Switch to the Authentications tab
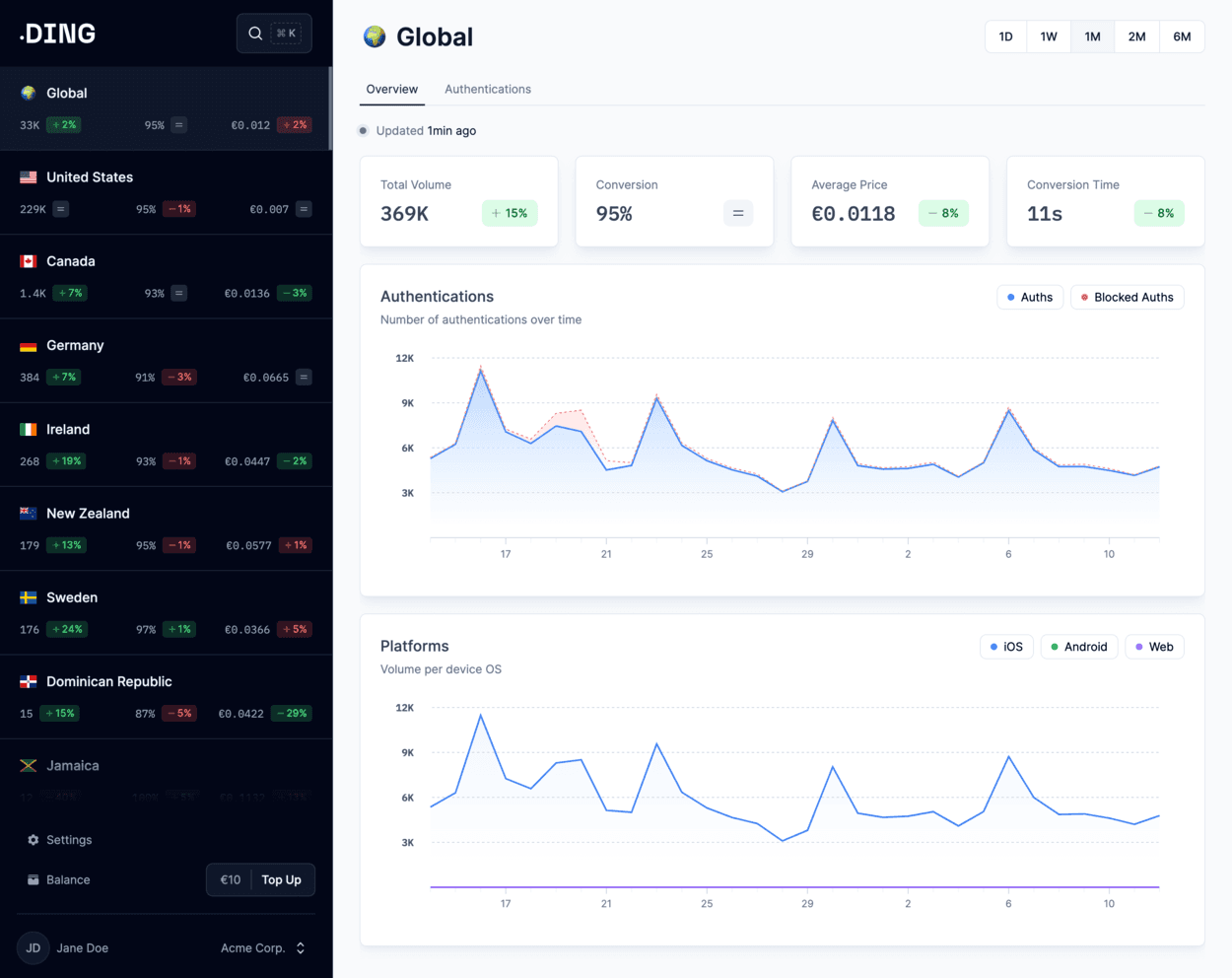 488,90
